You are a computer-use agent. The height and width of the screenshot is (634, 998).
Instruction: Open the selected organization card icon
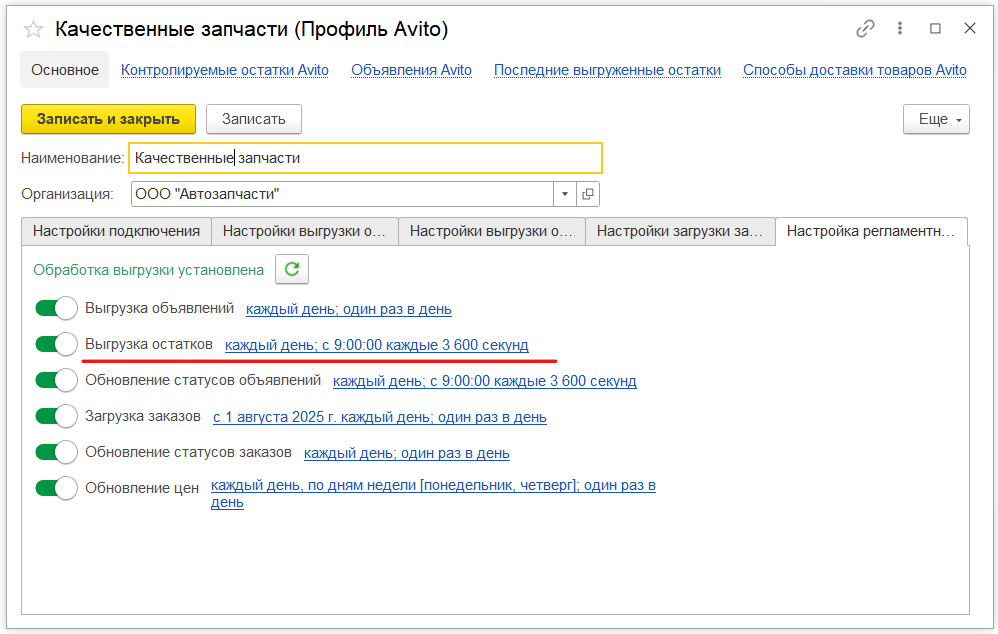[588, 194]
